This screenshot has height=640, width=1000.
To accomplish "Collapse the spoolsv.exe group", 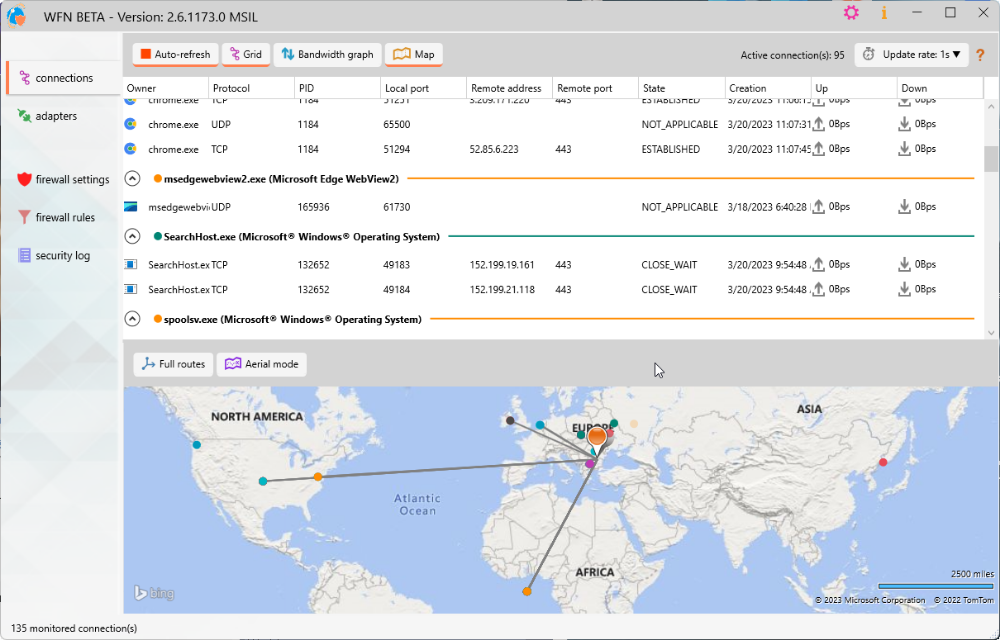I will pos(132,319).
